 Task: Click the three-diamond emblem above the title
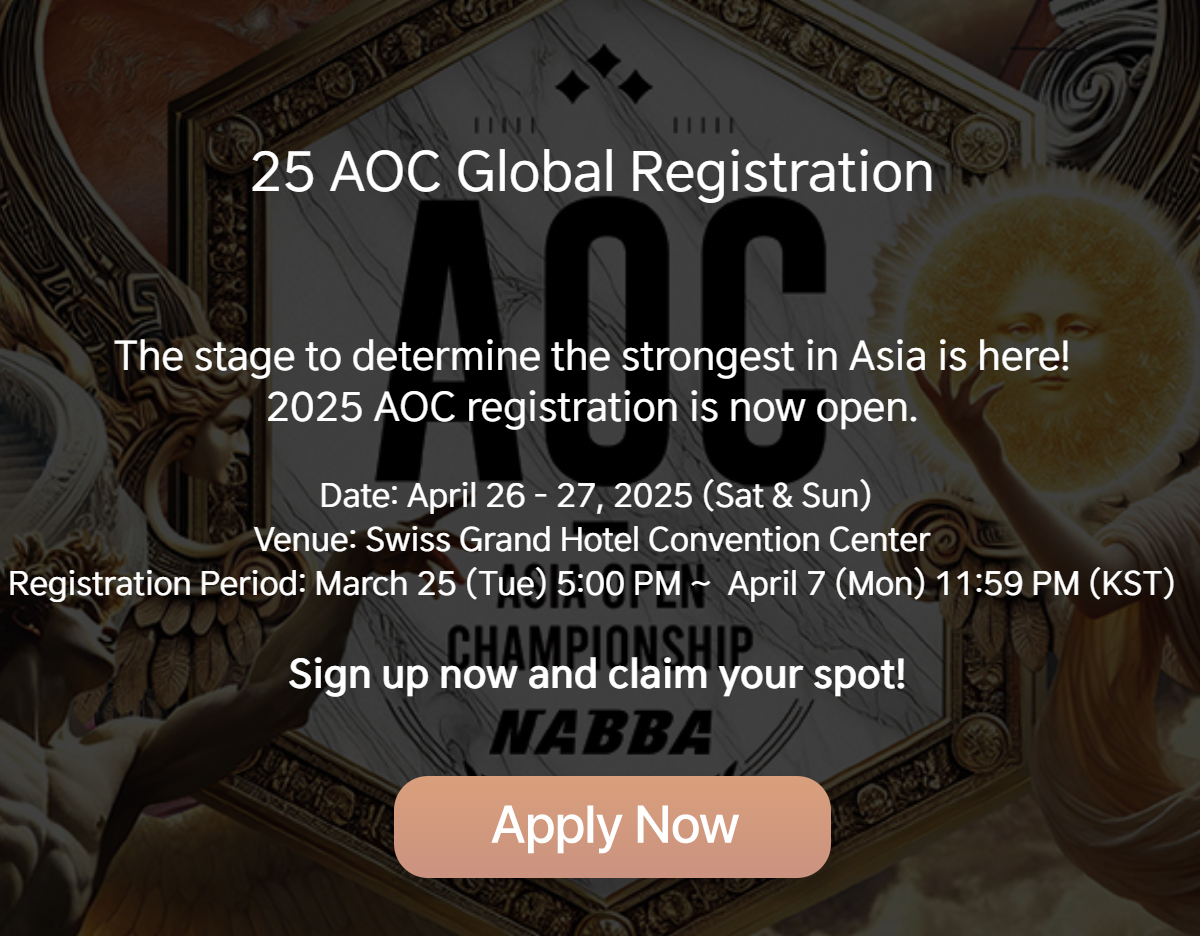pyautogui.click(x=603, y=74)
